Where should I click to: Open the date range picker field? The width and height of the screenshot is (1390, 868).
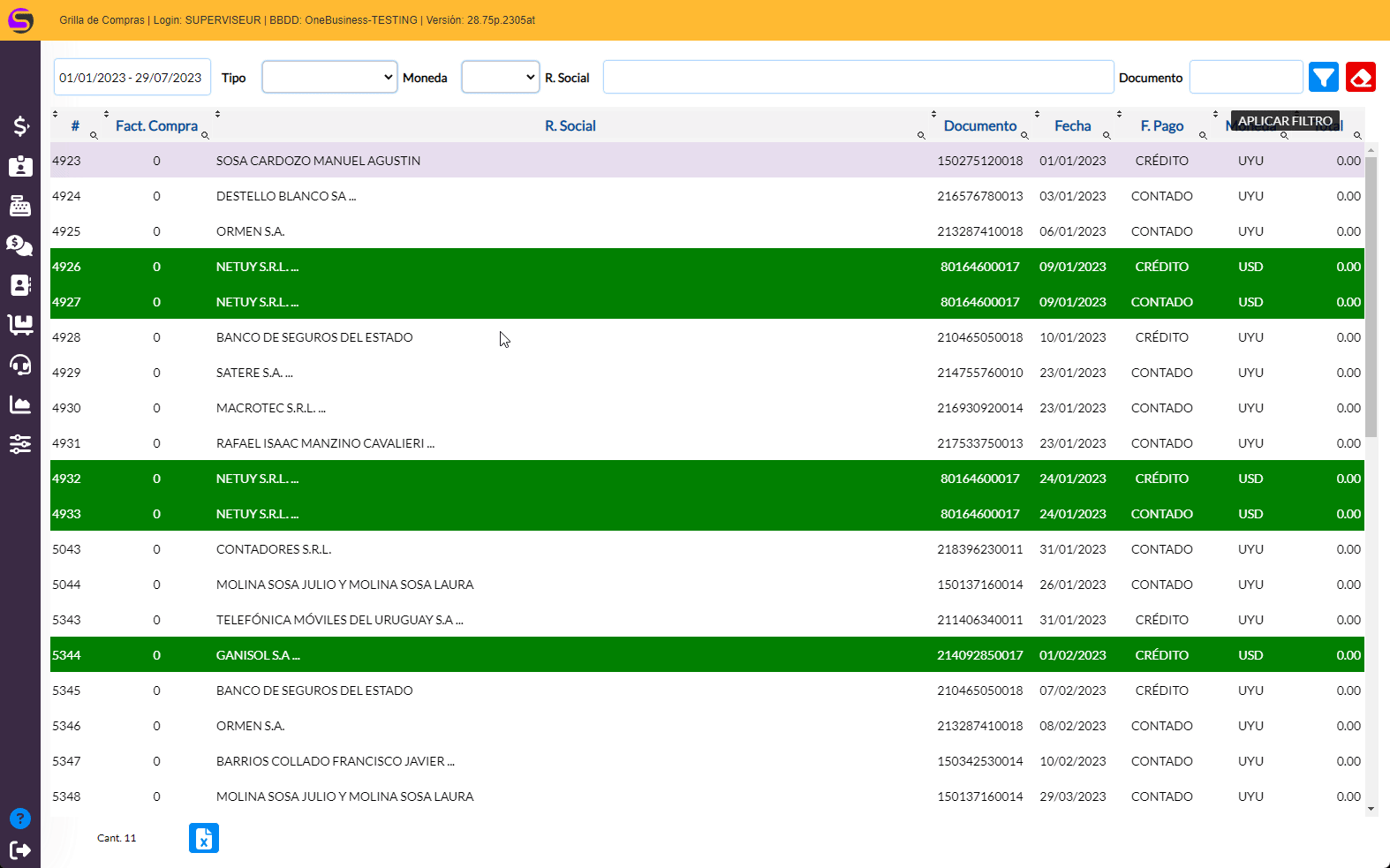coord(132,78)
